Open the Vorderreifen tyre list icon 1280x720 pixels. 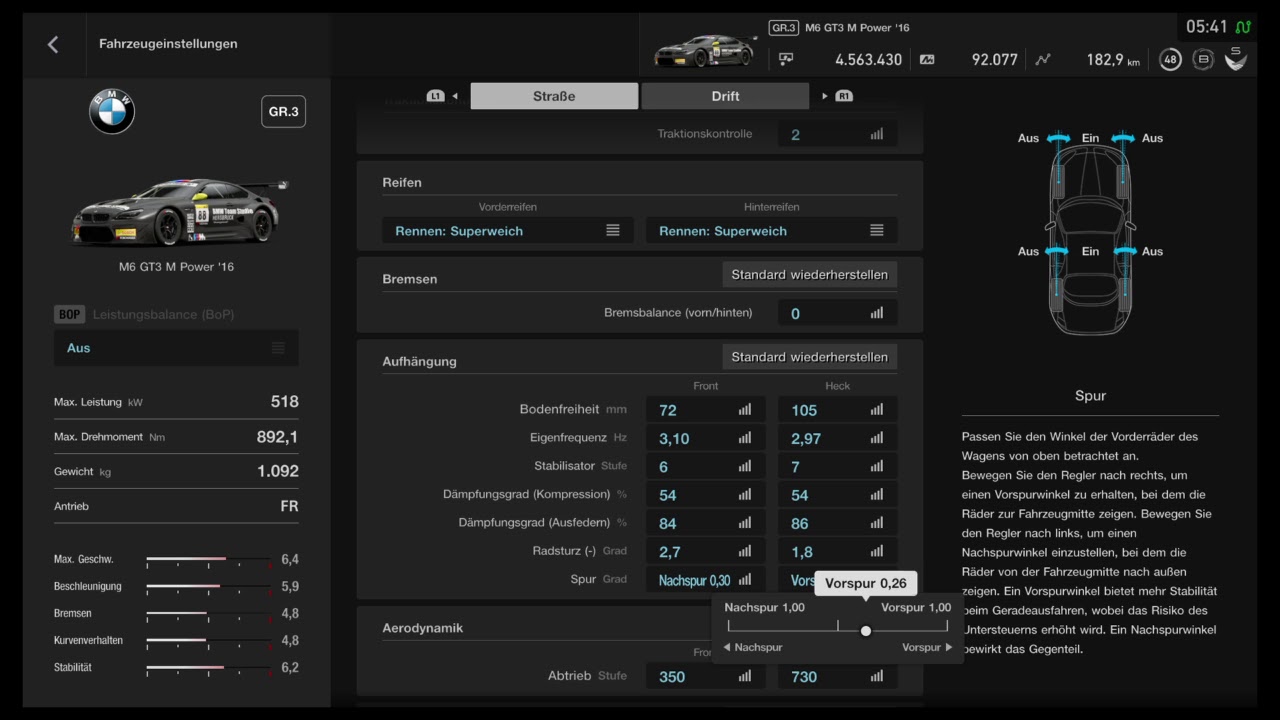[x=613, y=230]
